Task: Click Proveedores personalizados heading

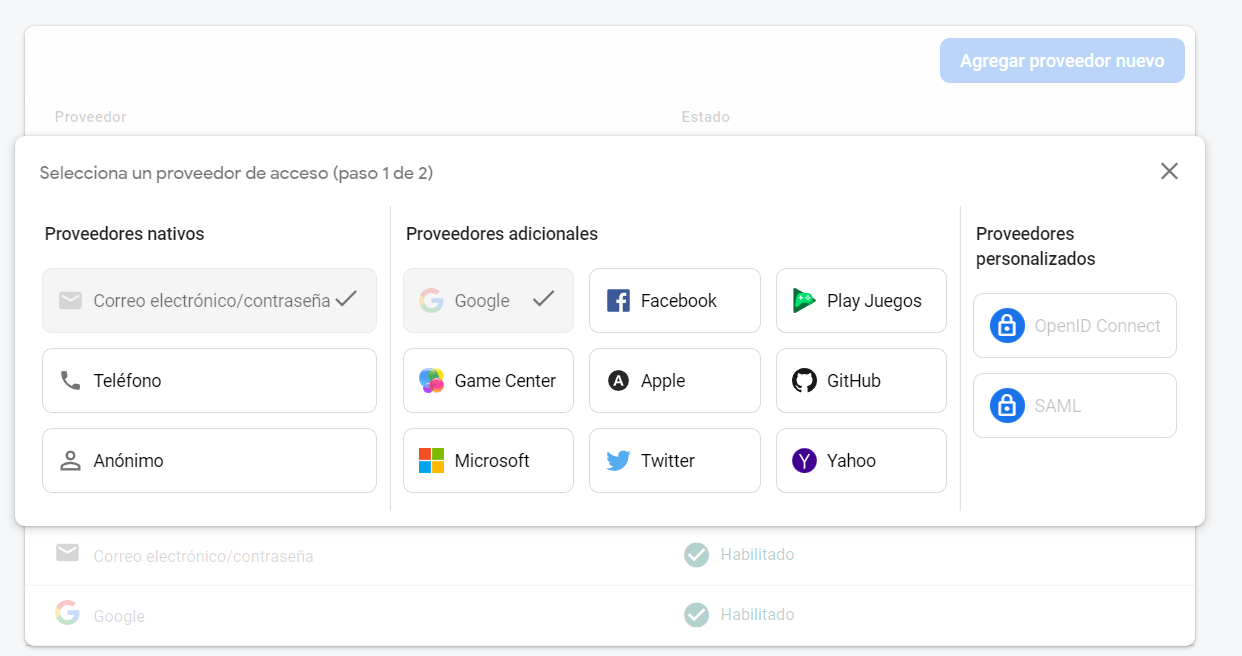Action: [x=1036, y=246]
